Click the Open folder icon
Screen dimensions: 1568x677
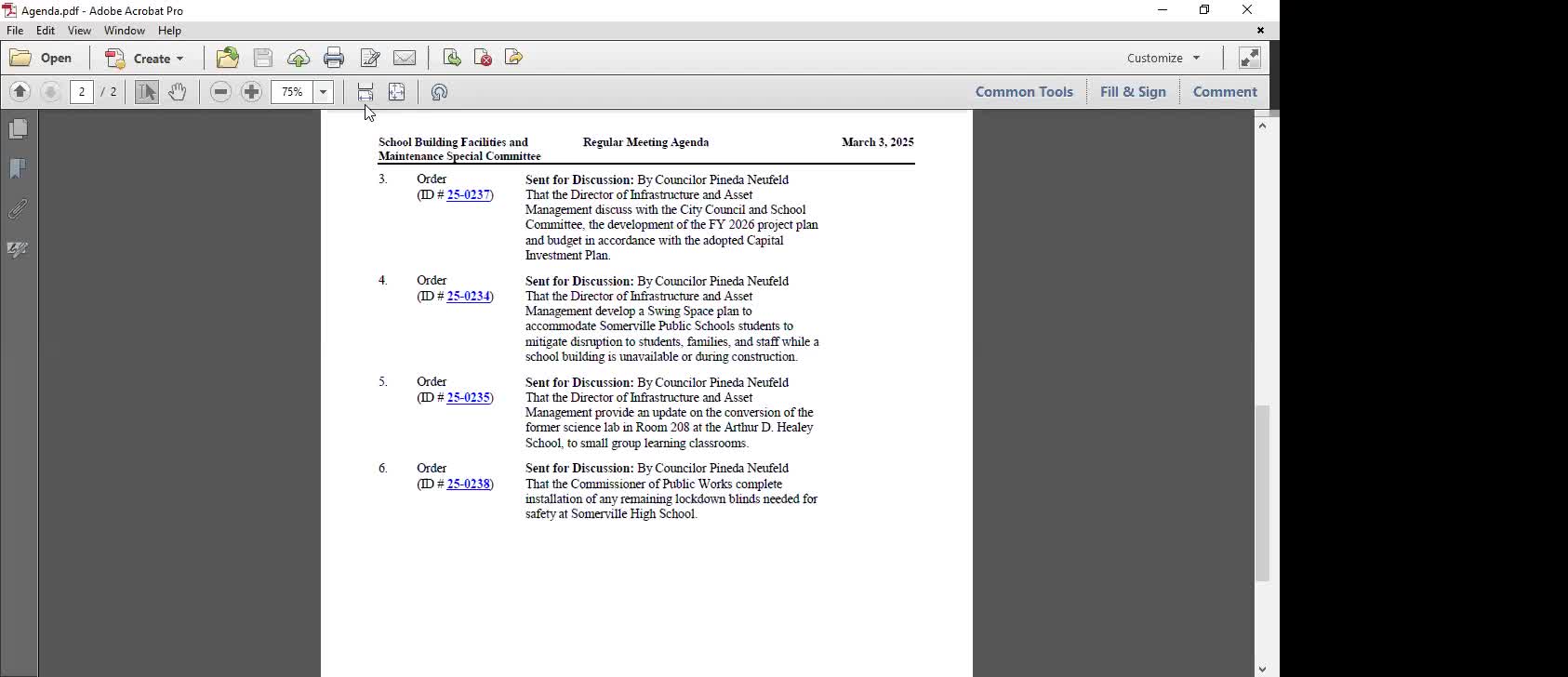[x=20, y=58]
